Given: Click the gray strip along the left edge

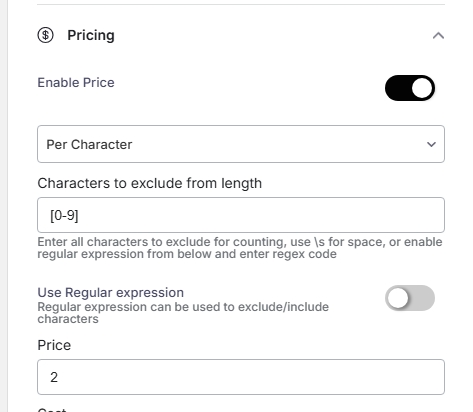Looking at the screenshot, I should 4,206.
